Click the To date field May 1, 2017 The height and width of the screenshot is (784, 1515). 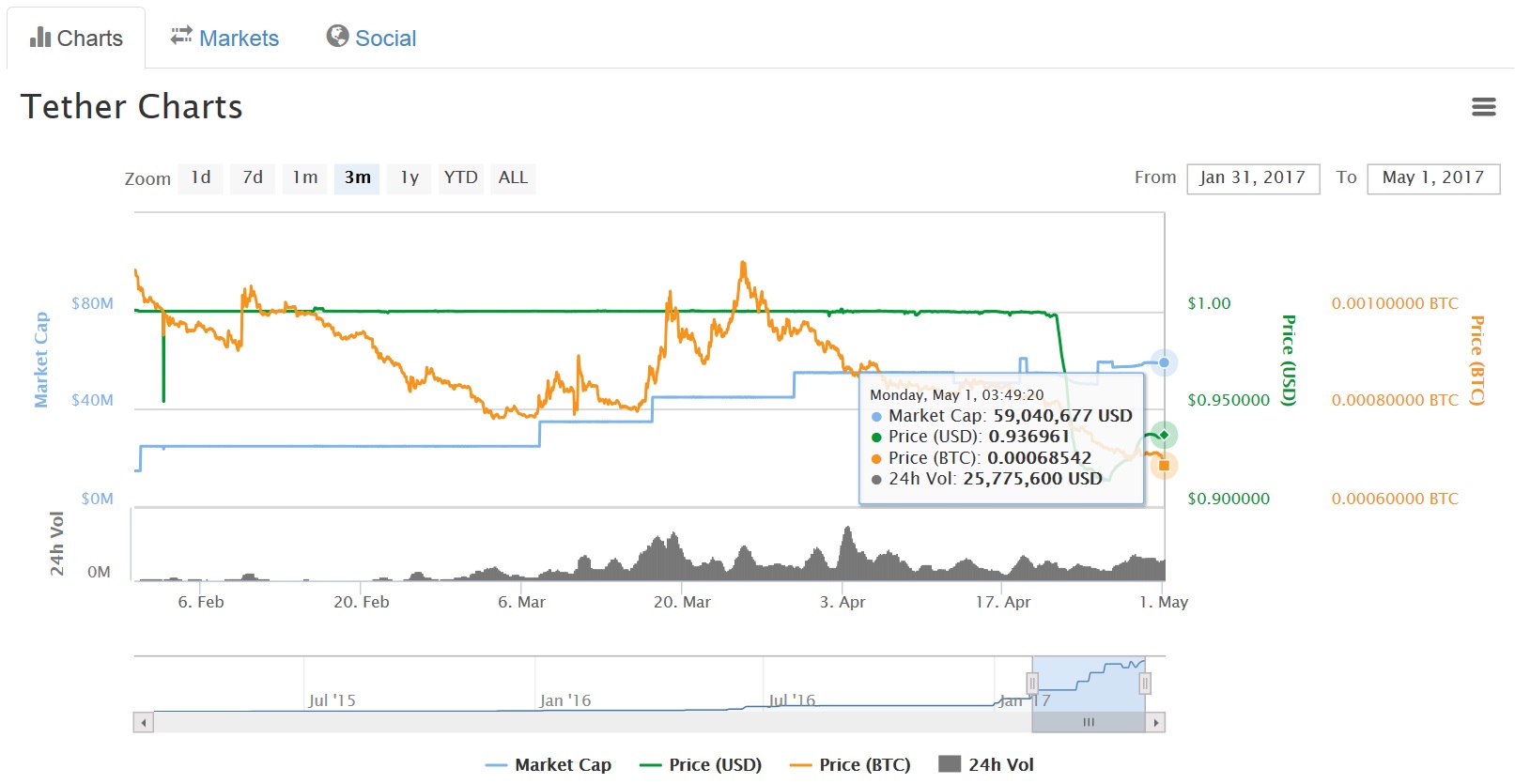(1433, 178)
